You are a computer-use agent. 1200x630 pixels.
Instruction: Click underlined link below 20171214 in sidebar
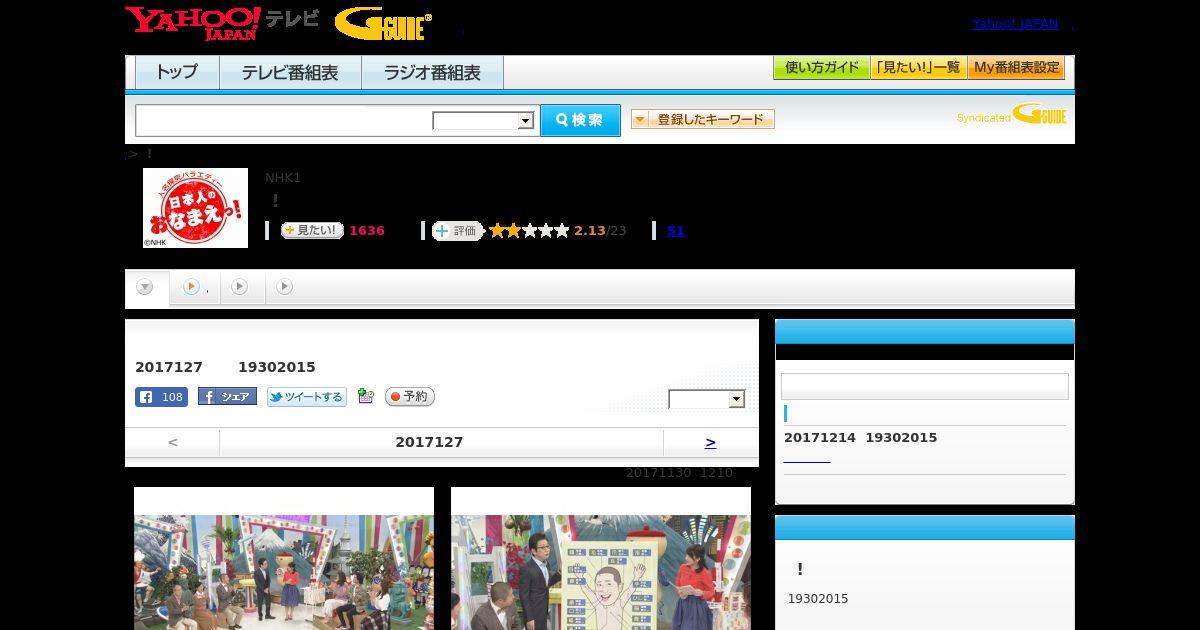[807, 460]
